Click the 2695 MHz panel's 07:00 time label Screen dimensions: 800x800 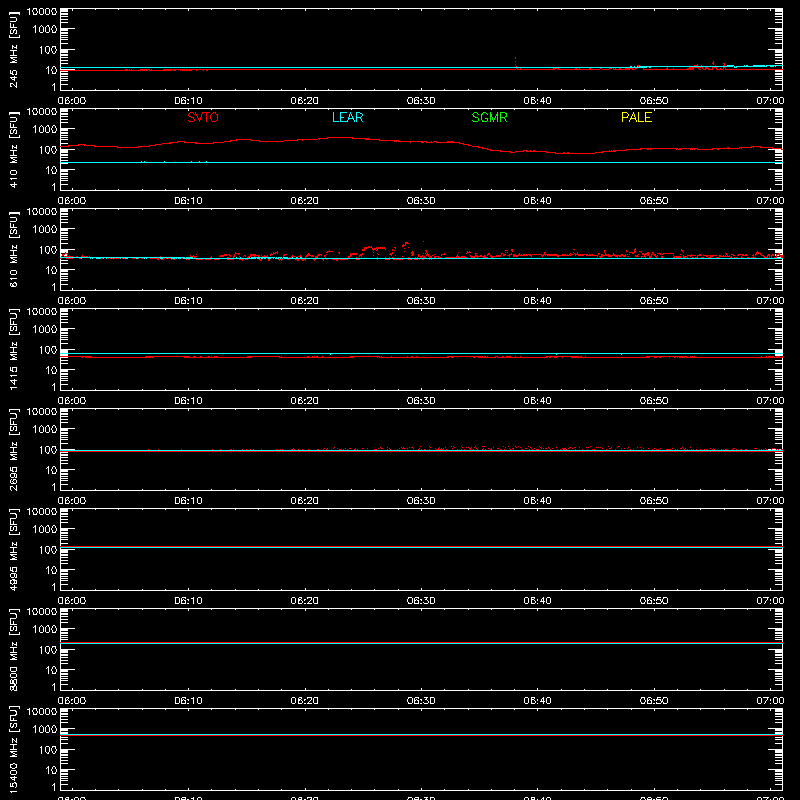[x=770, y=501]
